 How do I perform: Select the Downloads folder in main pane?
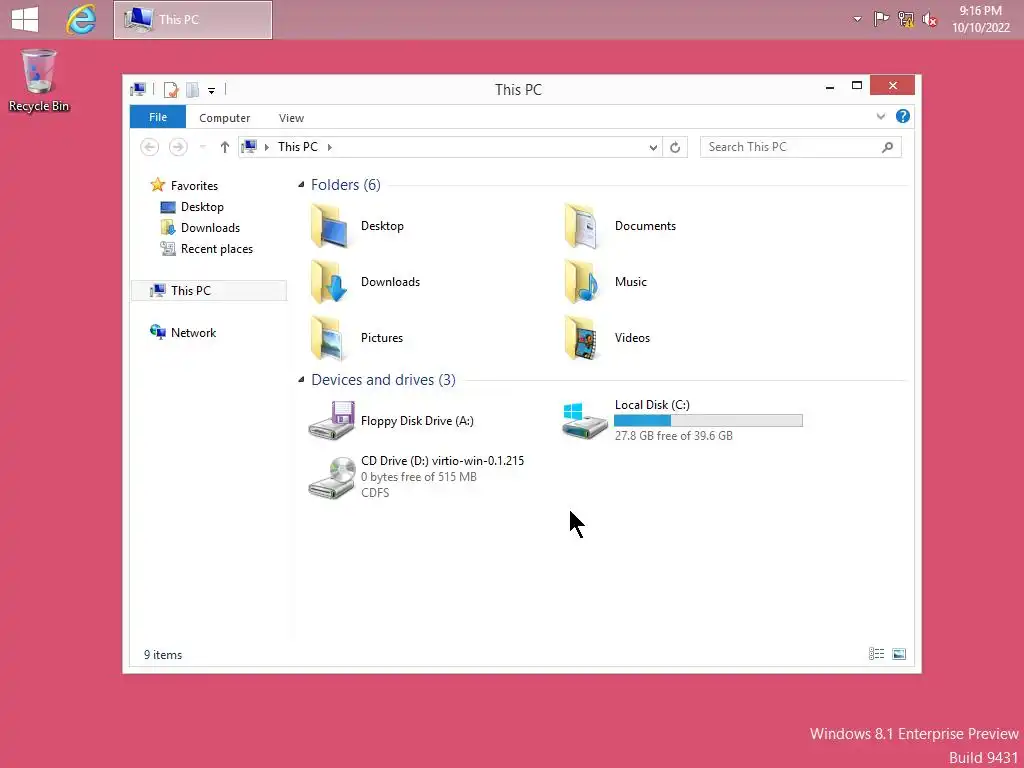[x=364, y=282]
